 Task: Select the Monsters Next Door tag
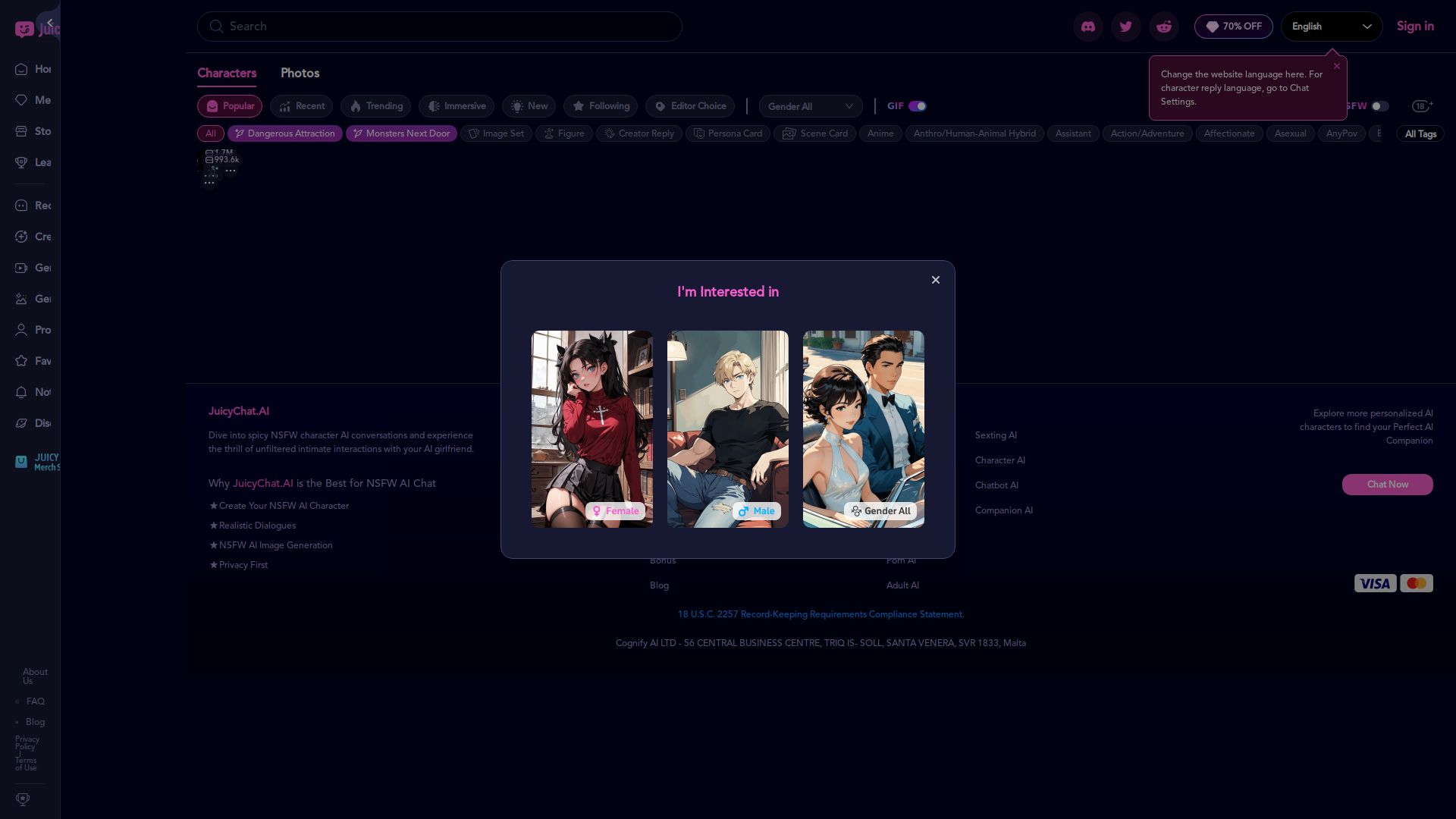point(401,133)
